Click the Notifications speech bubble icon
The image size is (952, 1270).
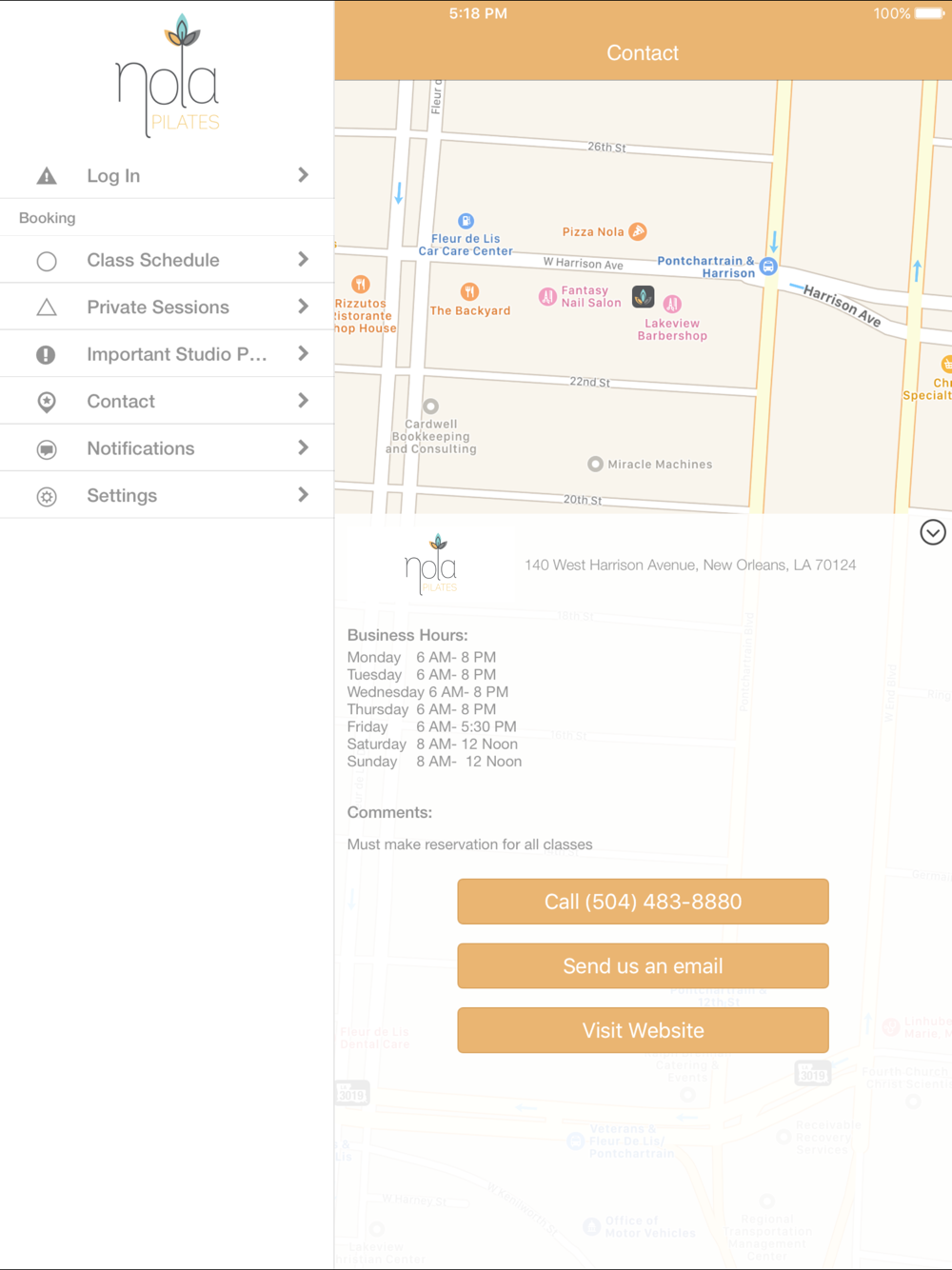click(47, 449)
